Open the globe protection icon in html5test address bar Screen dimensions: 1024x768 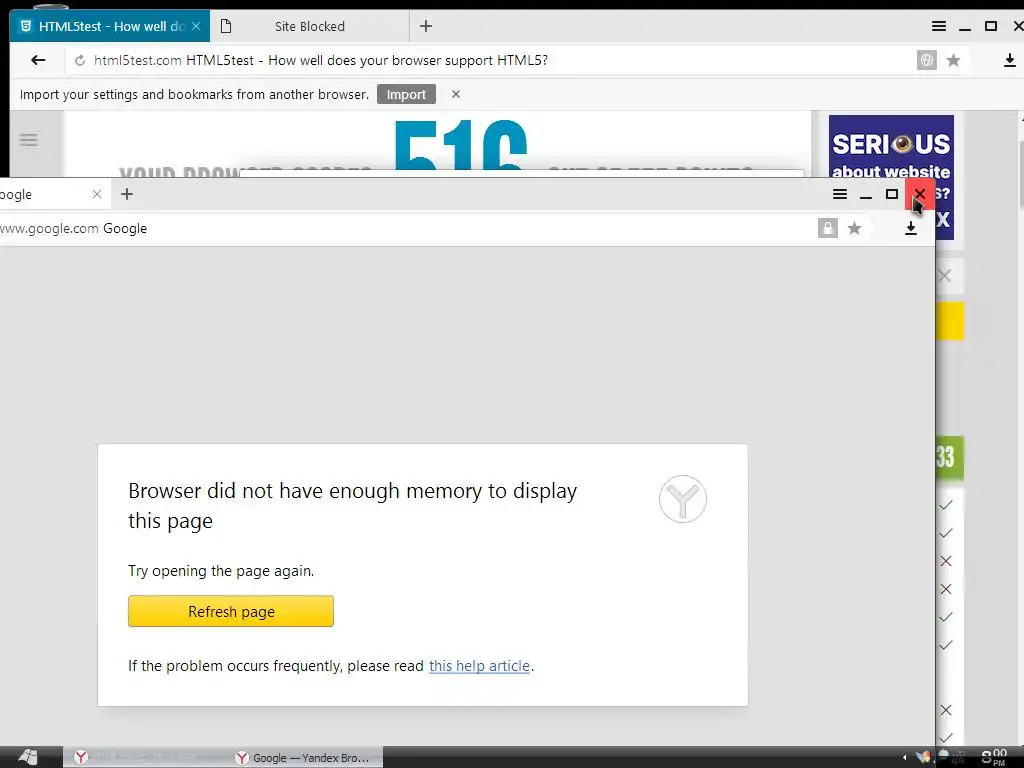(926, 61)
